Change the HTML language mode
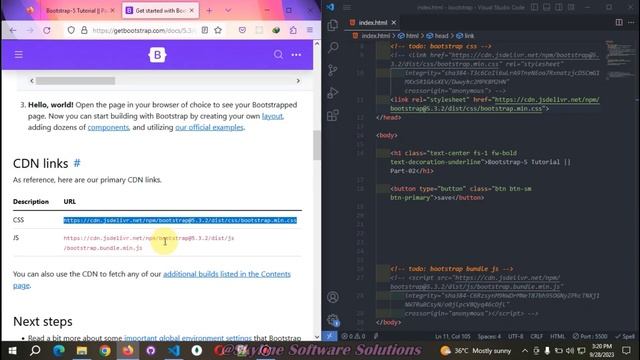Viewport: 640px width, 360px height. coord(557,336)
